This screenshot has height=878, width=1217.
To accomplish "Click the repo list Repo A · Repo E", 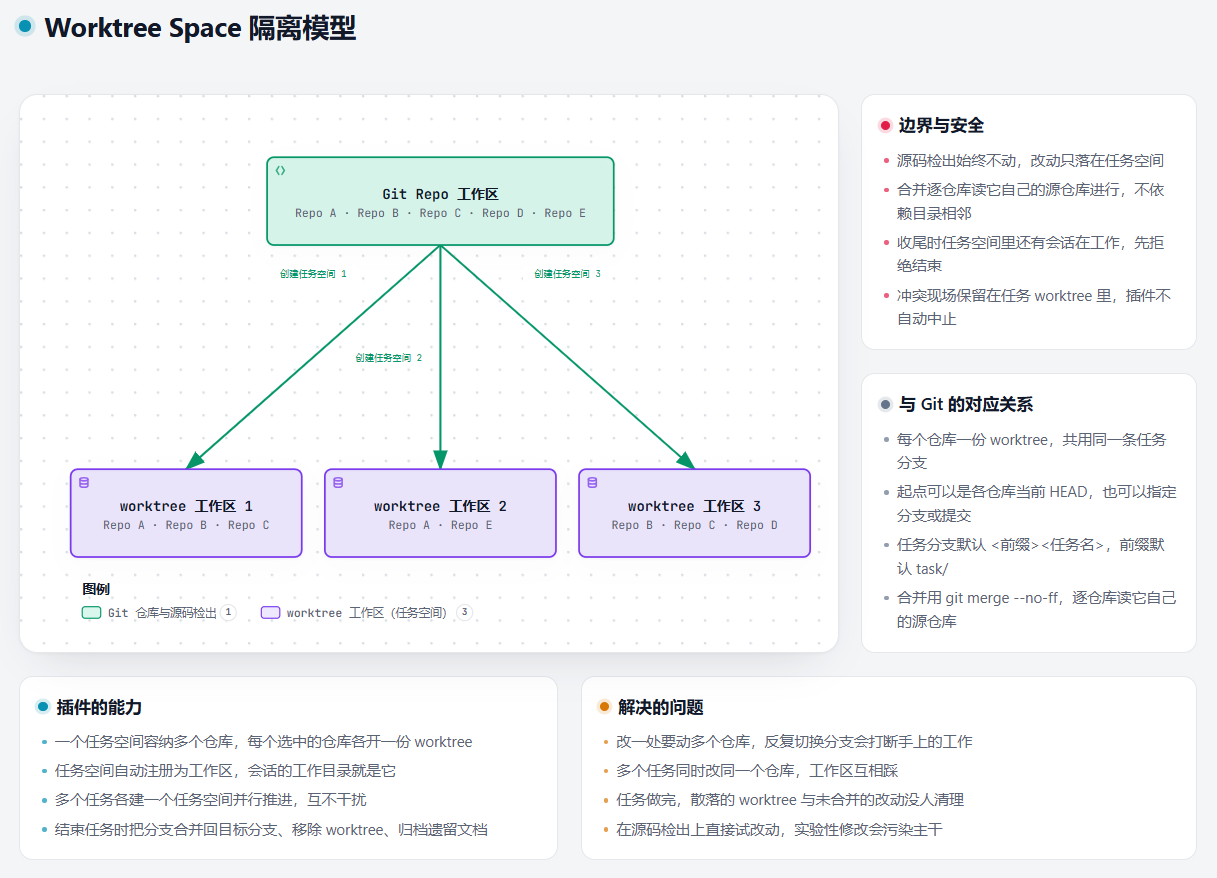I will tap(440, 525).
